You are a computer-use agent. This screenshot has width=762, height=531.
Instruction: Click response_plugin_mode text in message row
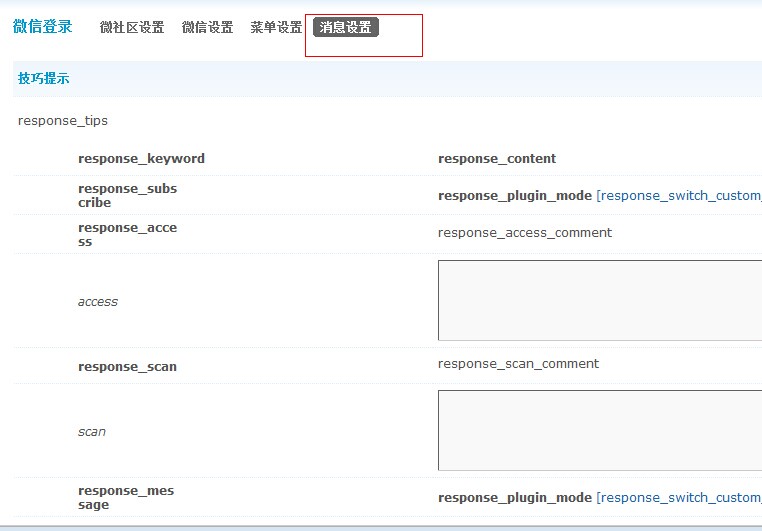[x=515, y=497]
